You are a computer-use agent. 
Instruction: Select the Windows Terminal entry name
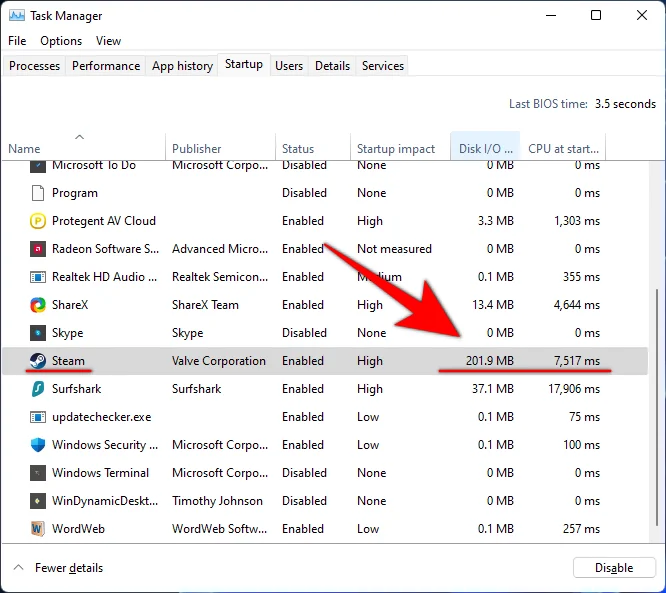click(100, 473)
